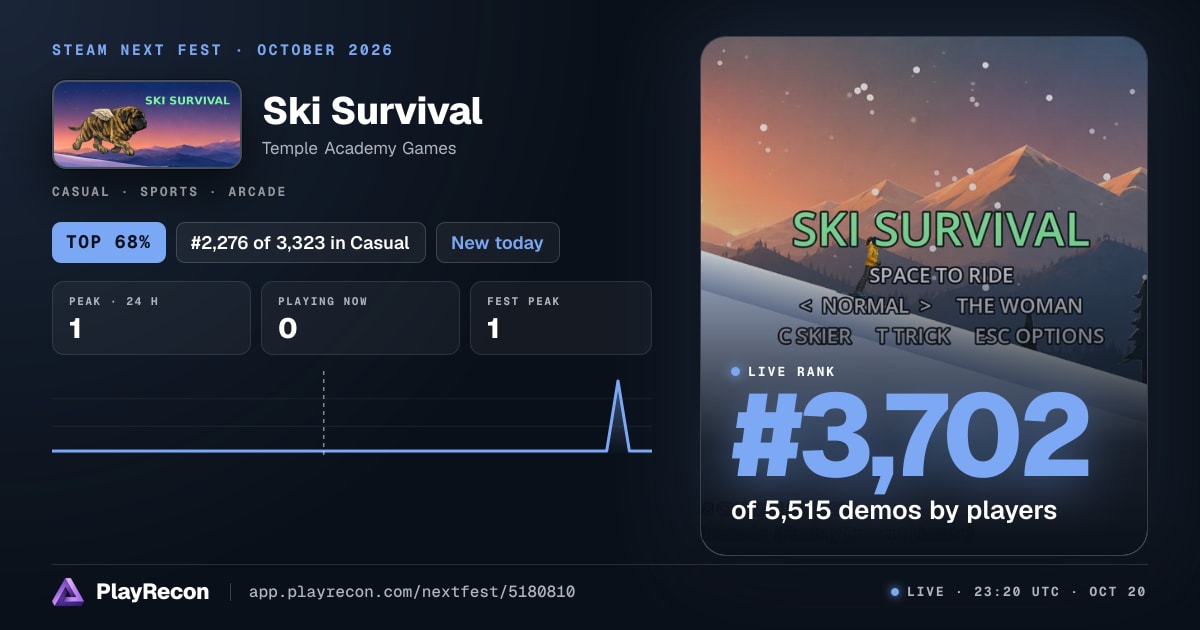Click the Temple Academy Games developer name
Screen dimensions: 1200x630
(359, 148)
